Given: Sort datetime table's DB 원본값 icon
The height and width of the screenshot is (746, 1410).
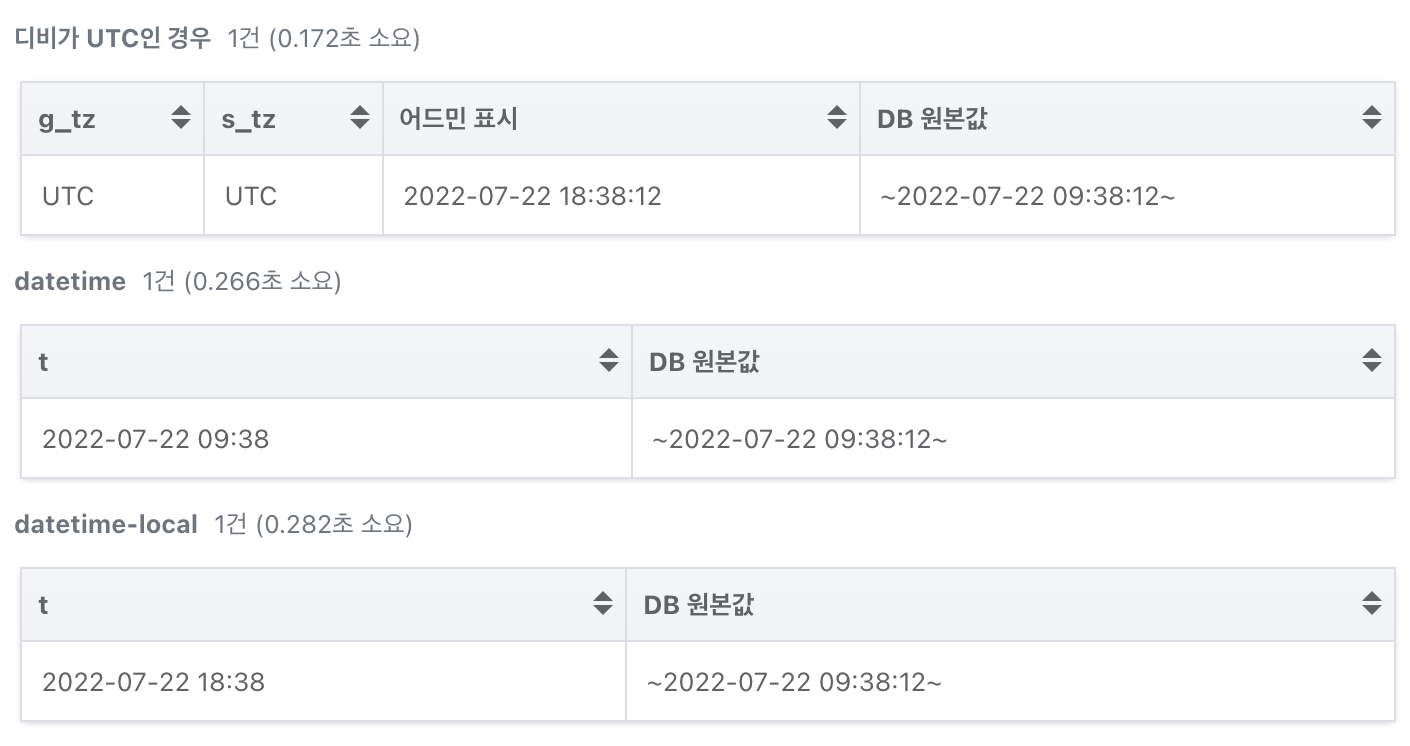Looking at the screenshot, I should click(x=1372, y=361).
